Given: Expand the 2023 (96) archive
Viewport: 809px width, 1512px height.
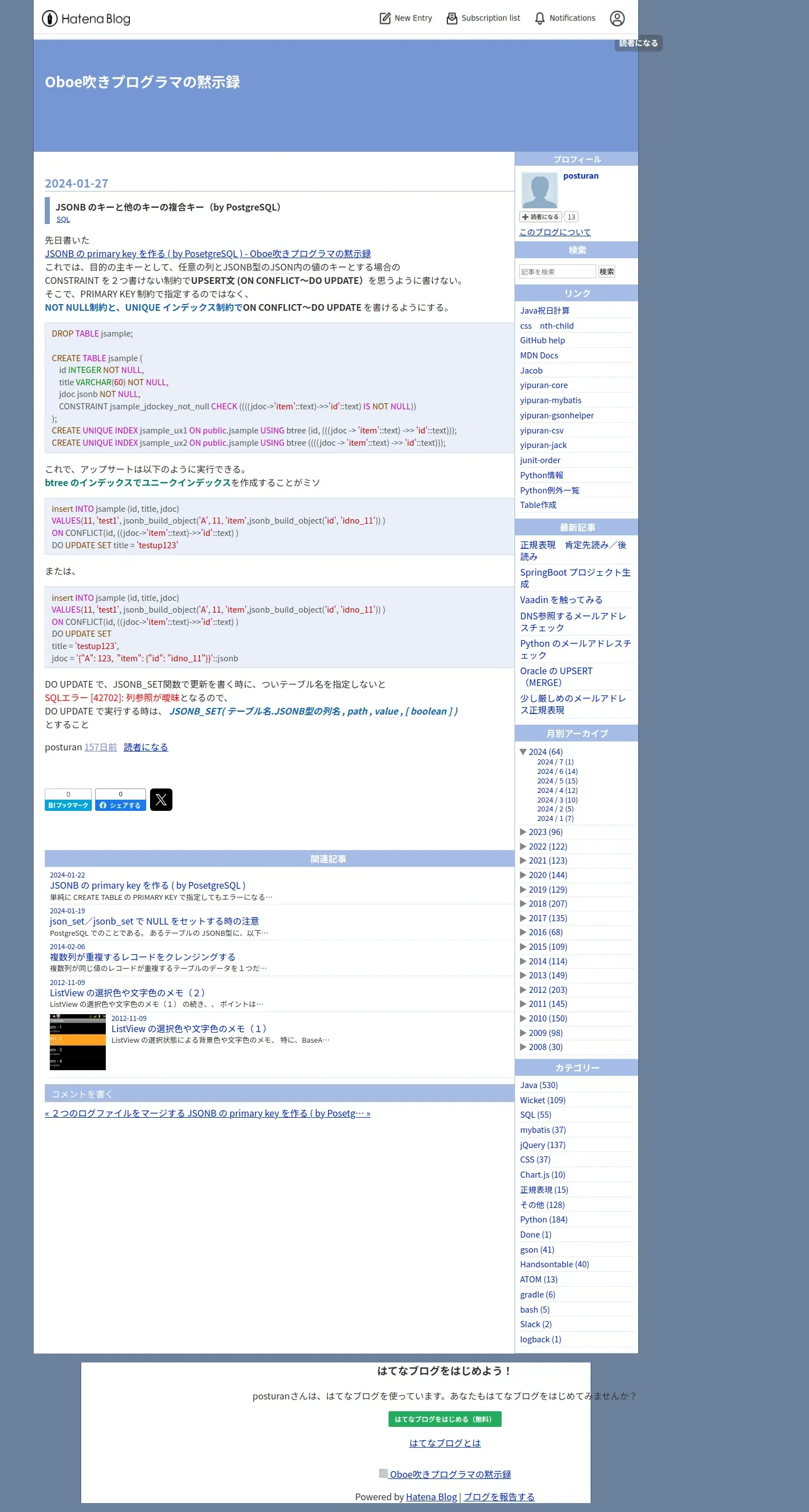Looking at the screenshot, I should 523,832.
